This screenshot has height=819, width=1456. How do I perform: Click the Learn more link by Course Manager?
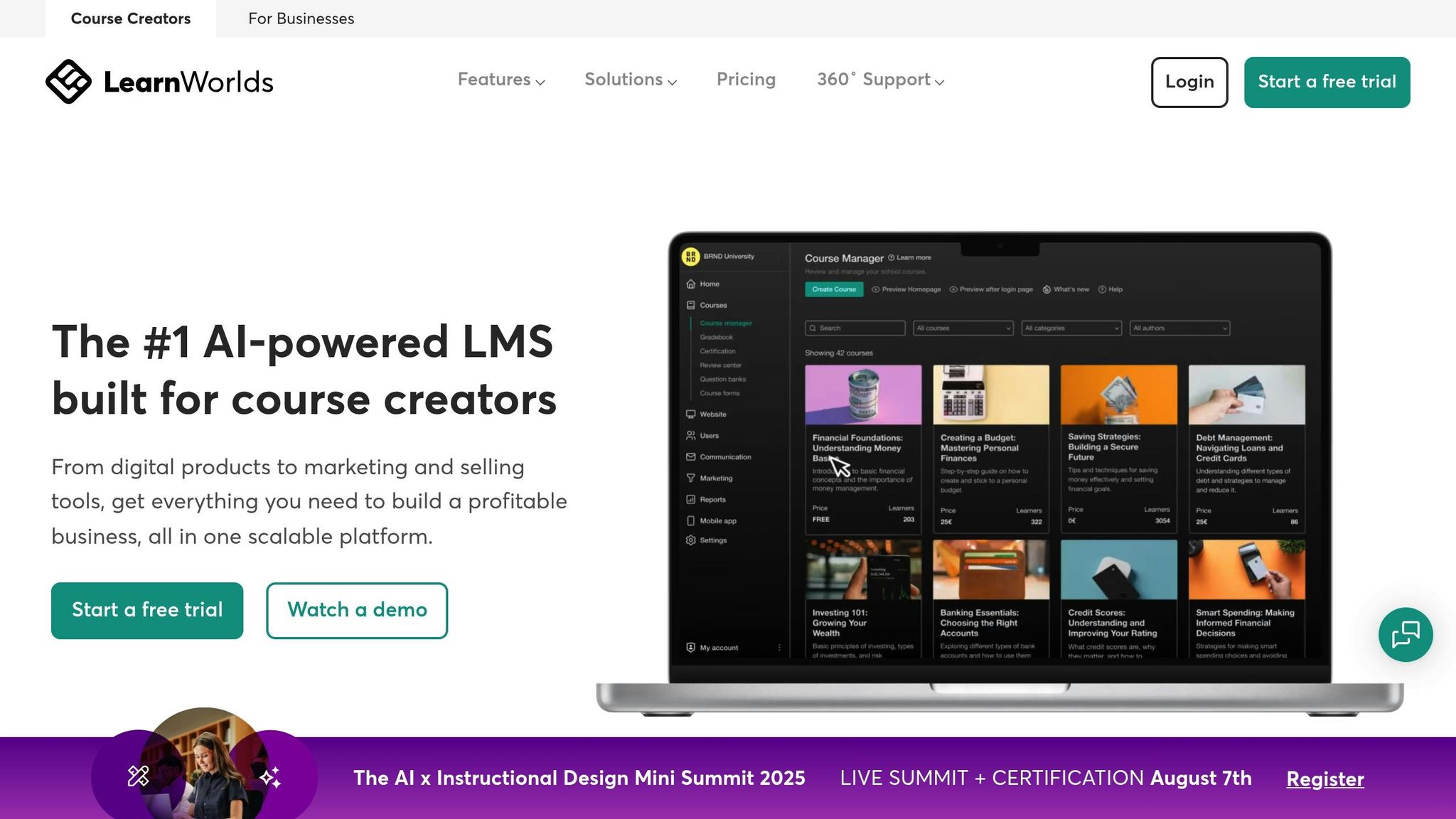click(909, 257)
